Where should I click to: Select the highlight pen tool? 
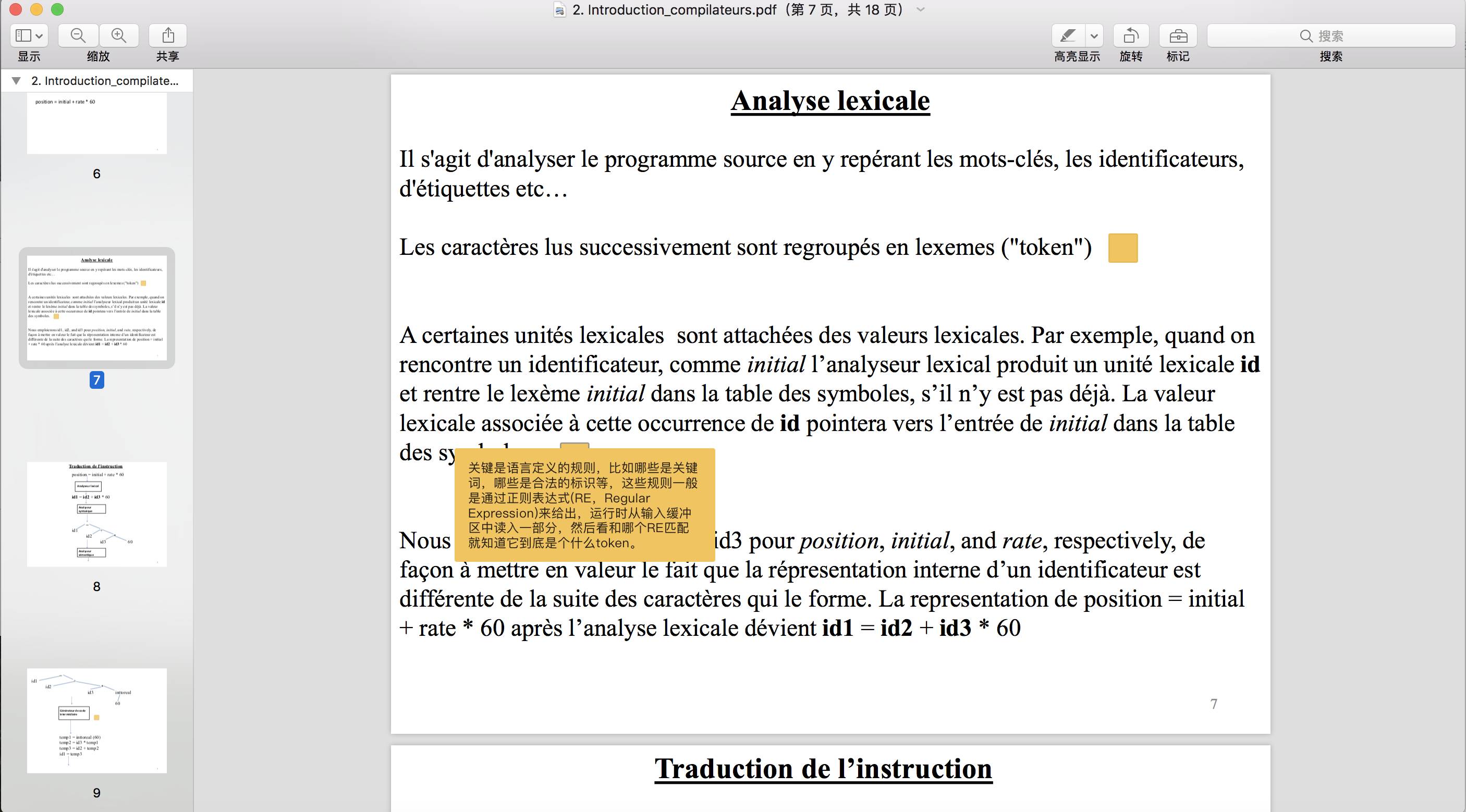click(x=1068, y=36)
